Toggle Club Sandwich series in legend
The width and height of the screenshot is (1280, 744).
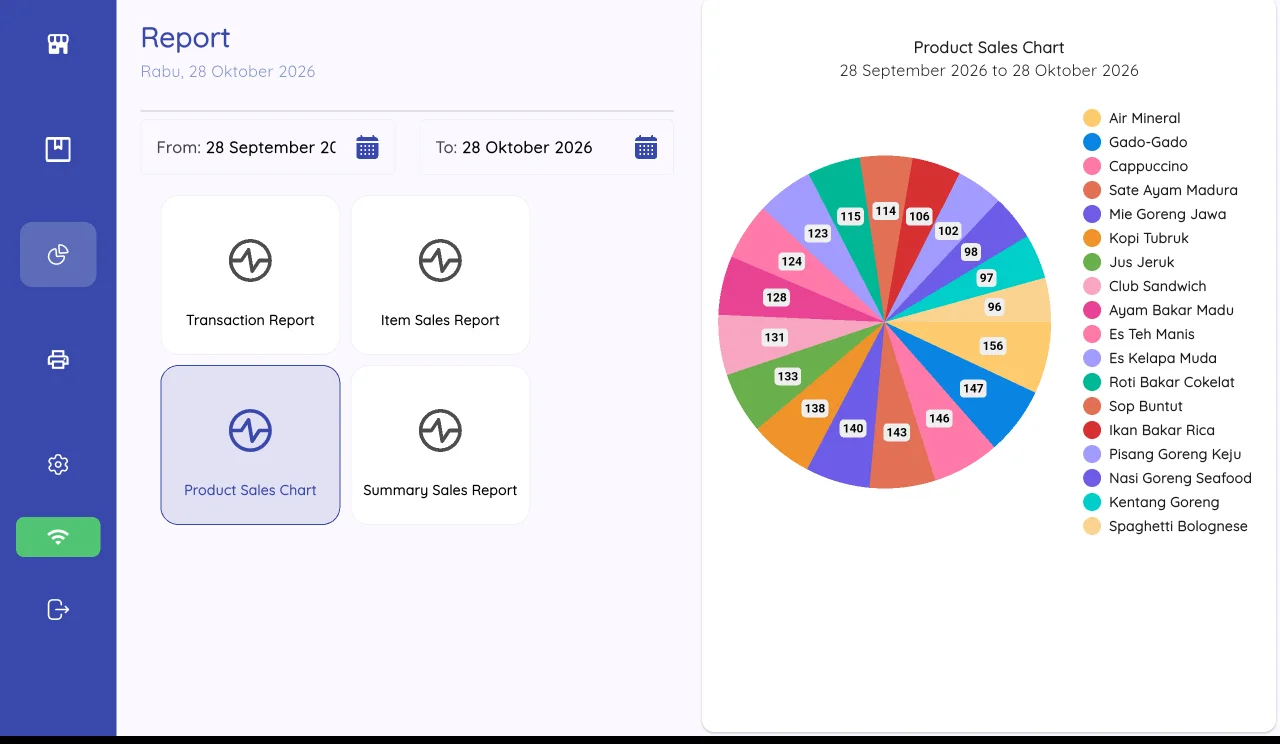pyautogui.click(x=1145, y=286)
